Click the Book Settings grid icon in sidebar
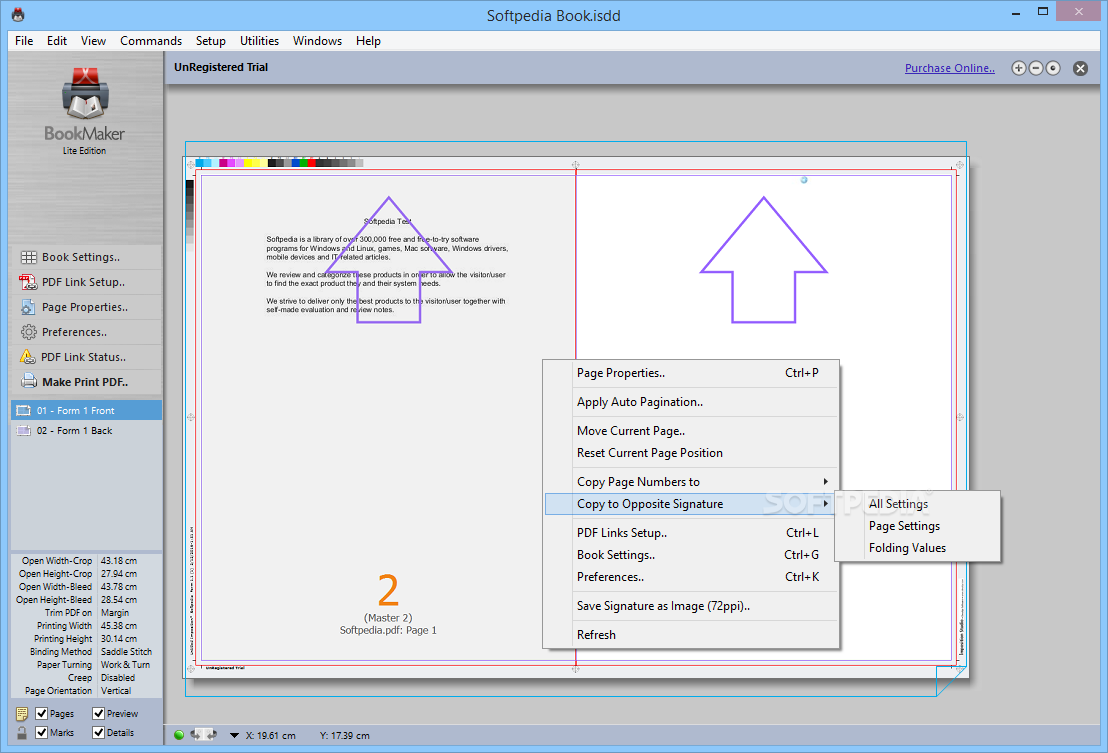The image size is (1108, 753). tap(29, 257)
